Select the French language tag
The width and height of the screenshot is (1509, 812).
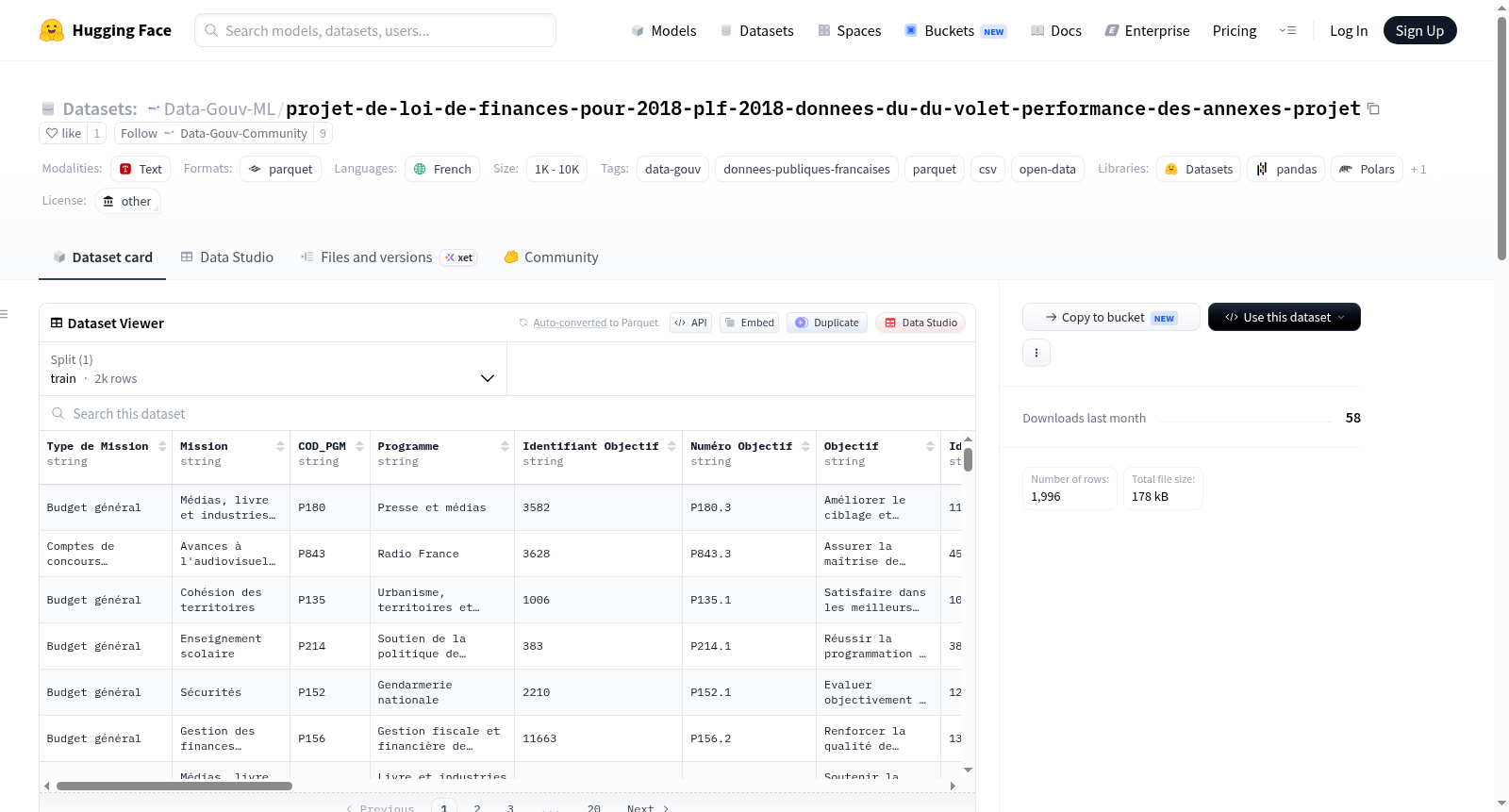442,169
